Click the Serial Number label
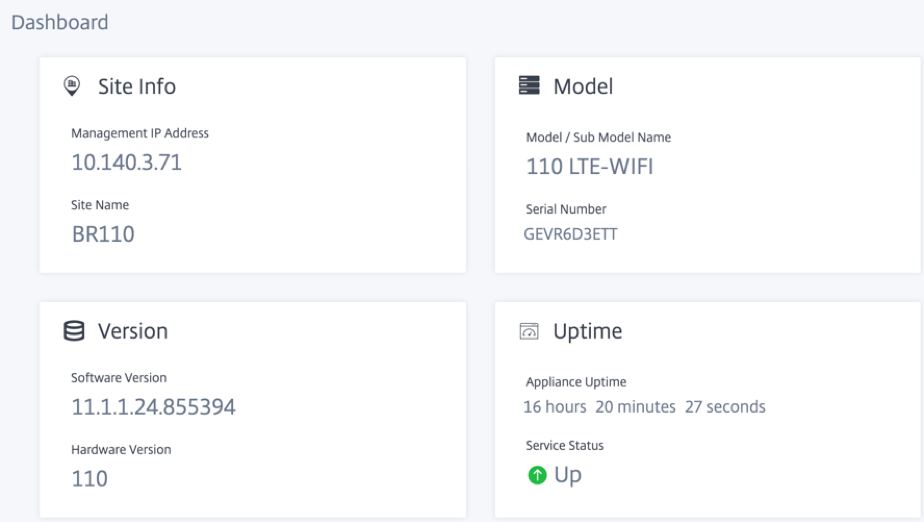Image resolution: width=924 pixels, height=522 pixels. coord(566,209)
